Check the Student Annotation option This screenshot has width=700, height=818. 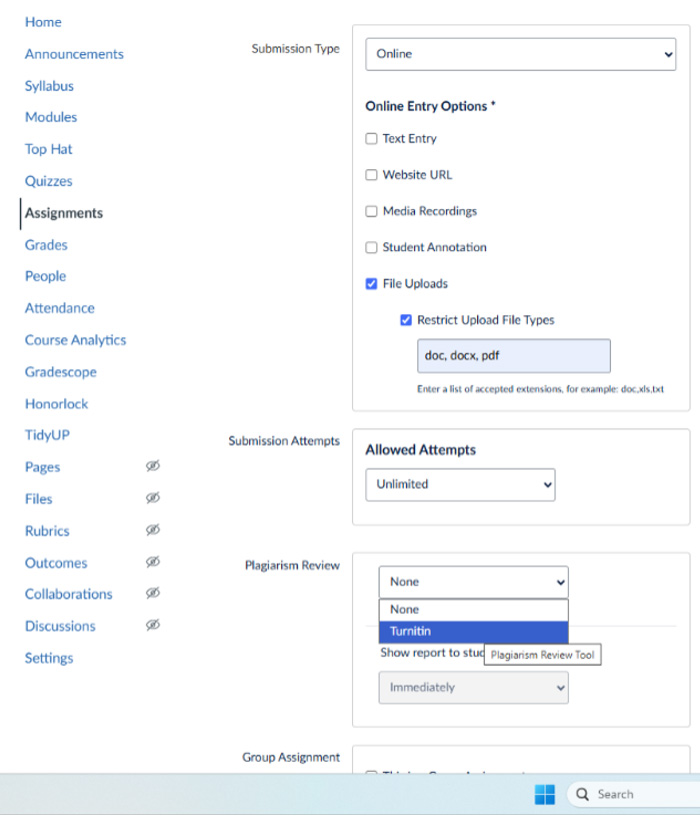(371, 247)
